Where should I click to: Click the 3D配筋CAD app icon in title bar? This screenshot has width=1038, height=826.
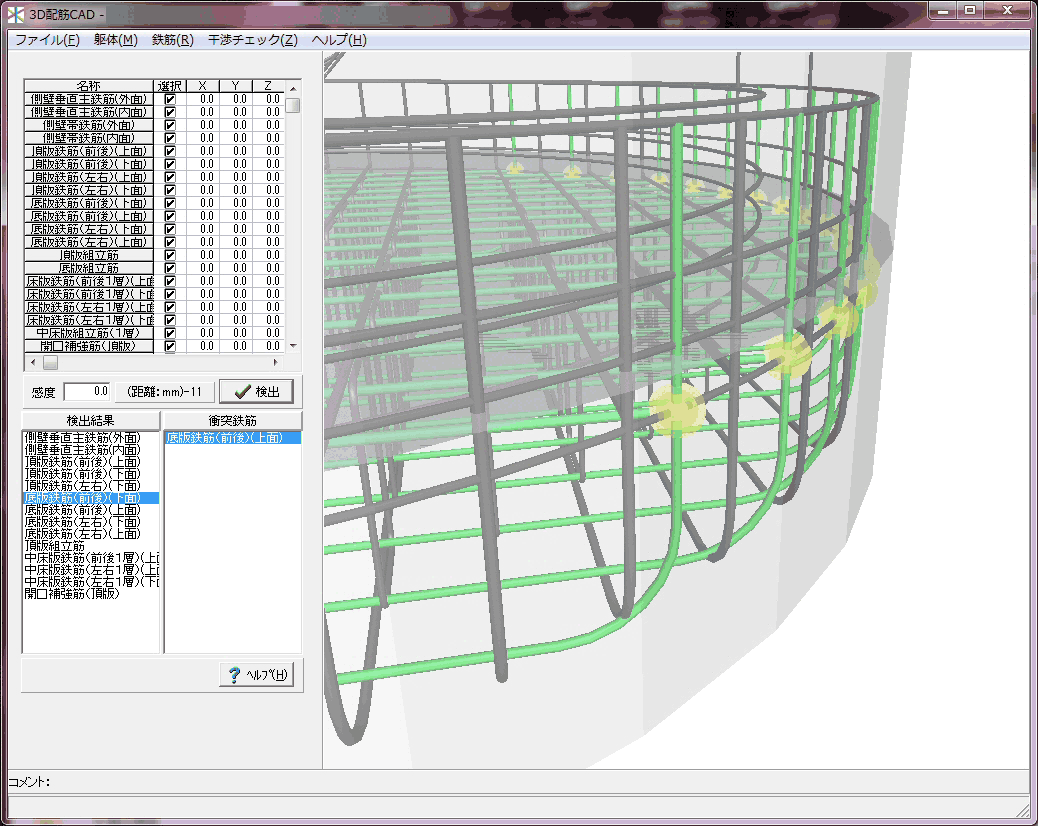pyautogui.click(x=16, y=14)
